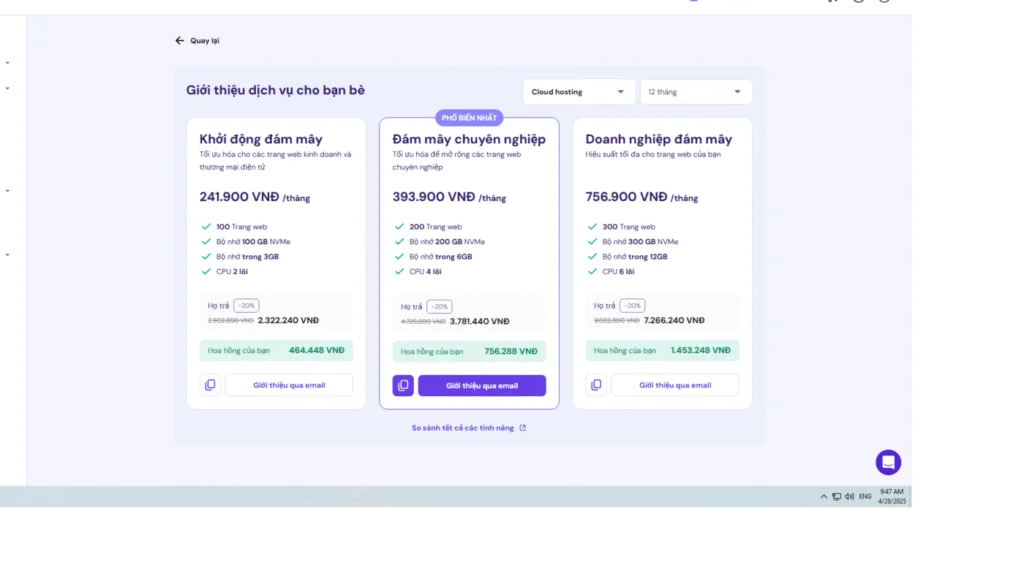Copy referral link for Doanh nghiệp đám mây
The height and width of the screenshot is (576, 1024).
pyautogui.click(x=596, y=385)
